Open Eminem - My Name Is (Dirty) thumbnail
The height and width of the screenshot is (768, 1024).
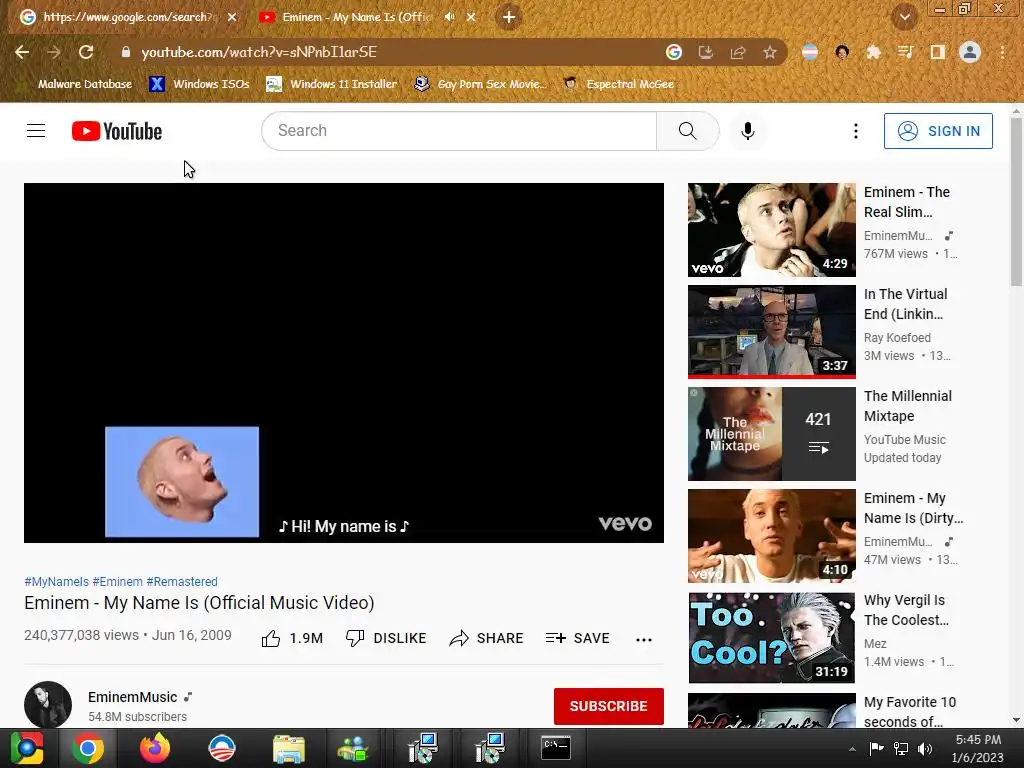pos(771,536)
